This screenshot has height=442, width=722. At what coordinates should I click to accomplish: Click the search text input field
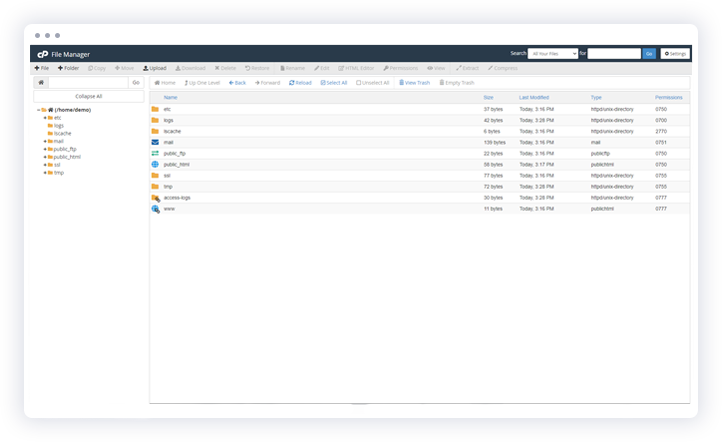613,53
